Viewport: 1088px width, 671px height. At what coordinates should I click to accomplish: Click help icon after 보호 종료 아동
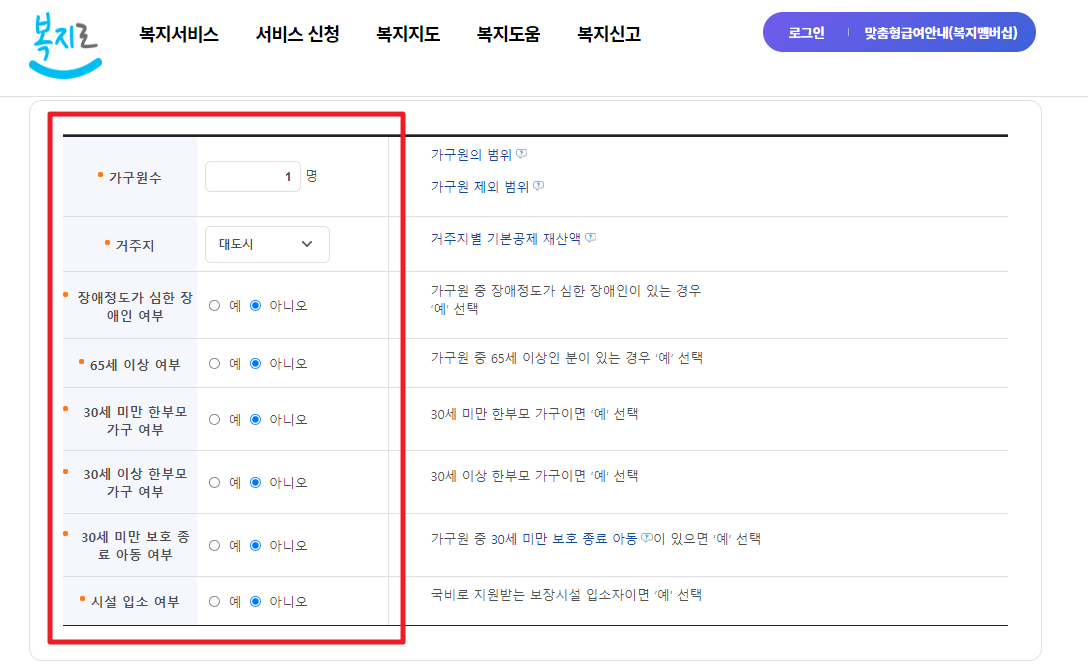coord(647,537)
